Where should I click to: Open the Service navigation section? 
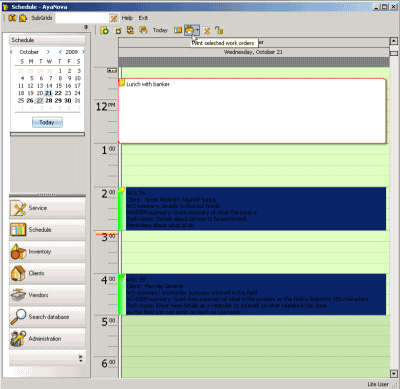[47, 208]
